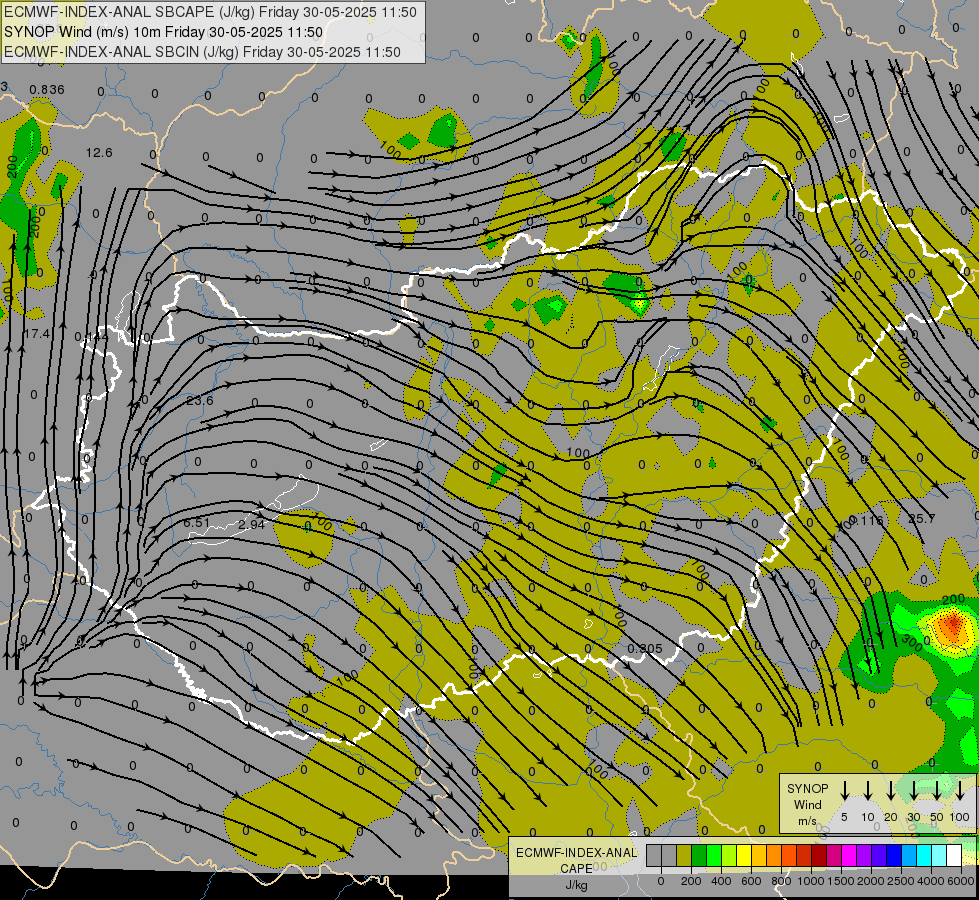This screenshot has width=979, height=900.
Task: Click the 6.51 value on the map
Action: [x=197, y=522]
